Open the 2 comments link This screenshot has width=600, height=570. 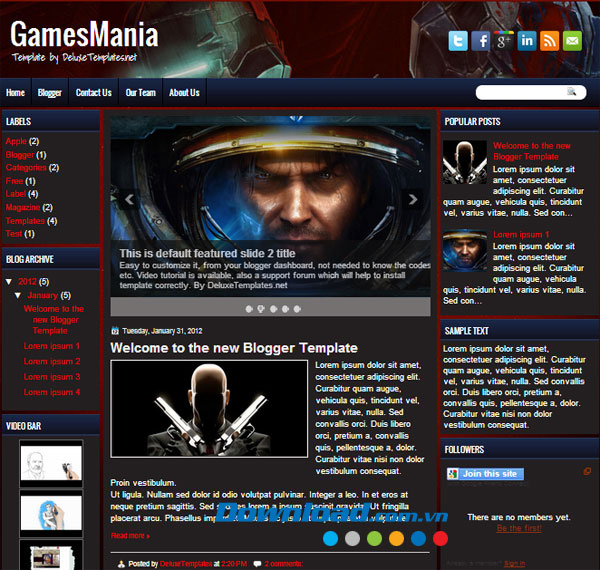click(284, 563)
